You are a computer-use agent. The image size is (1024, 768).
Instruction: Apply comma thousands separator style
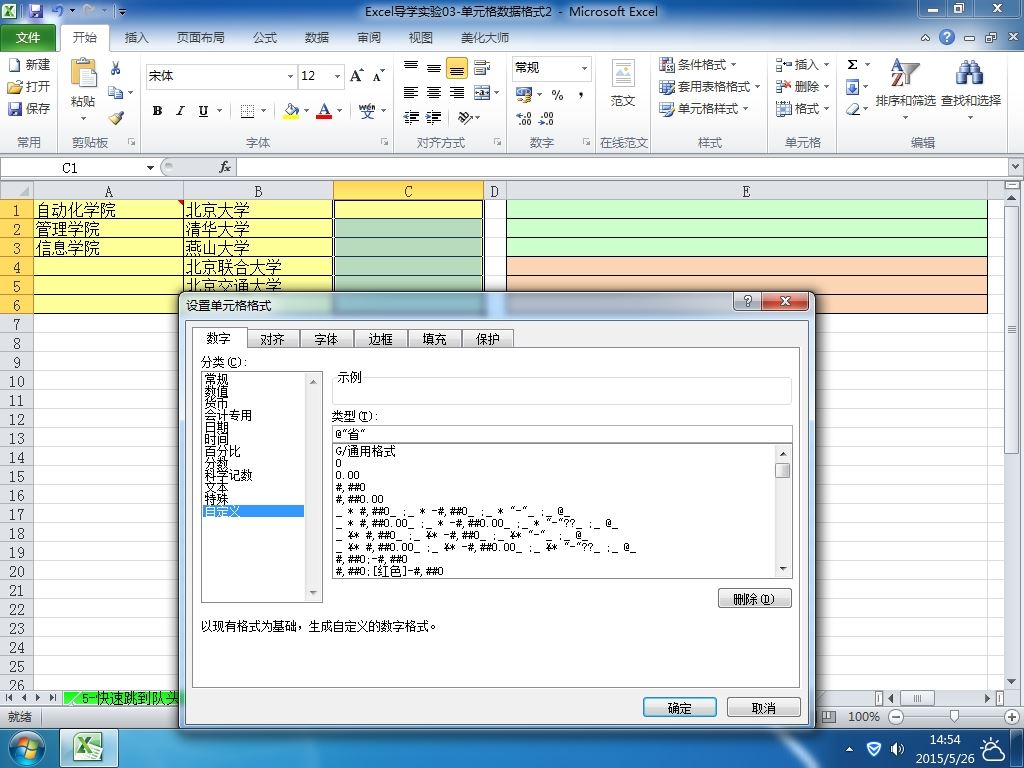tap(581, 95)
